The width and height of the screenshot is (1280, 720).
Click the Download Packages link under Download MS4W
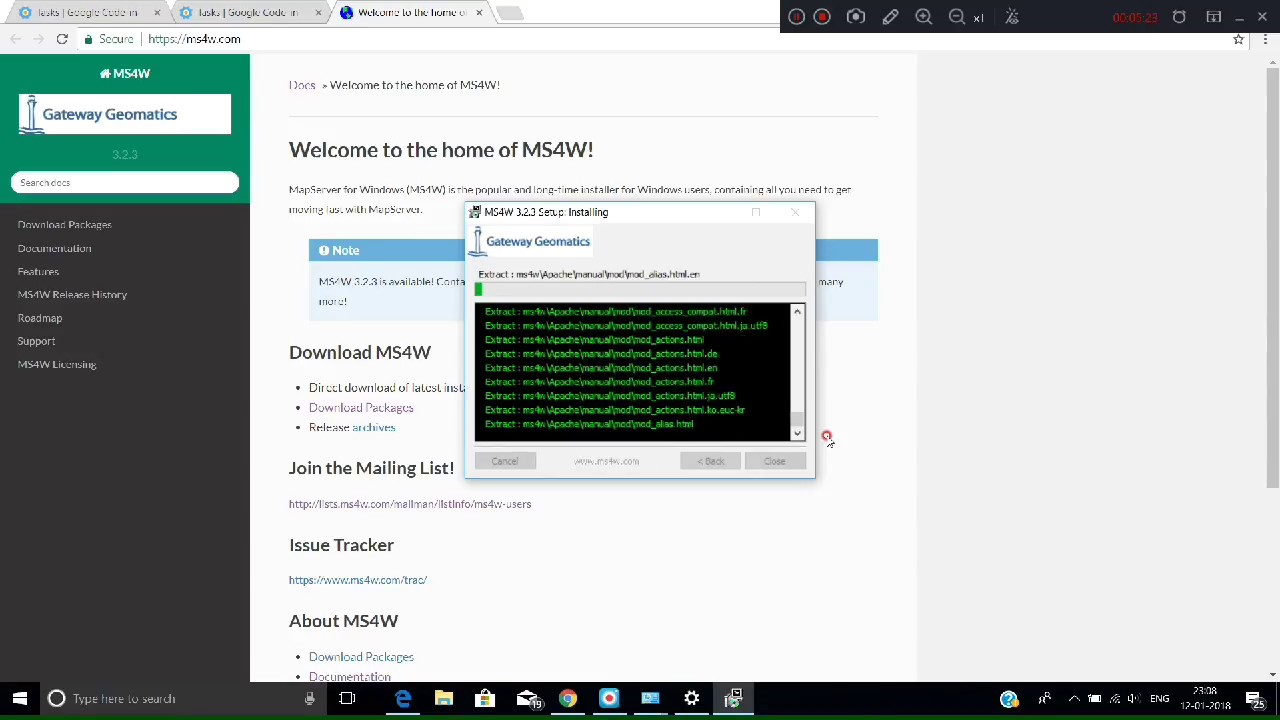(361, 407)
